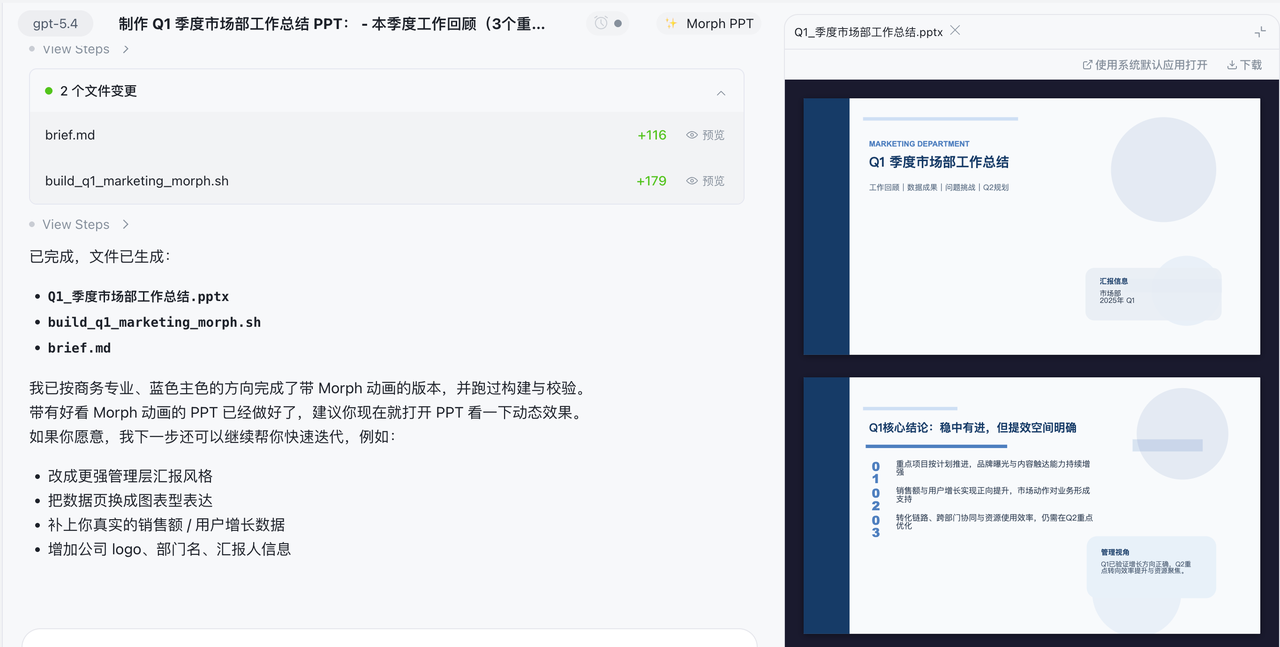Open build_q1_marketing_morph.sh file row
Viewport: 1280px width, 647px height.
[x=387, y=181]
